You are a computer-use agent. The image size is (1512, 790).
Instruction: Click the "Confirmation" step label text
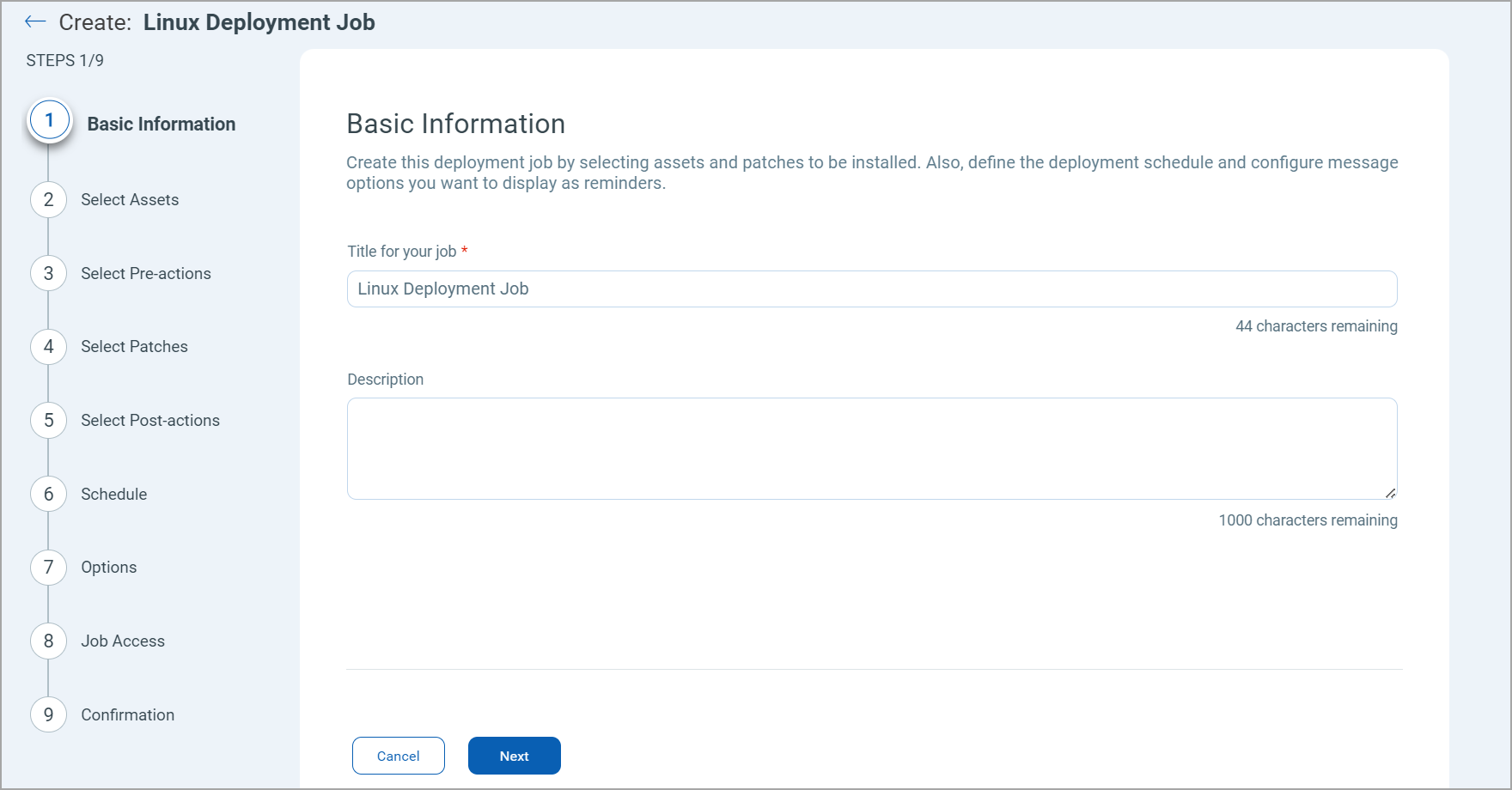tap(127, 714)
